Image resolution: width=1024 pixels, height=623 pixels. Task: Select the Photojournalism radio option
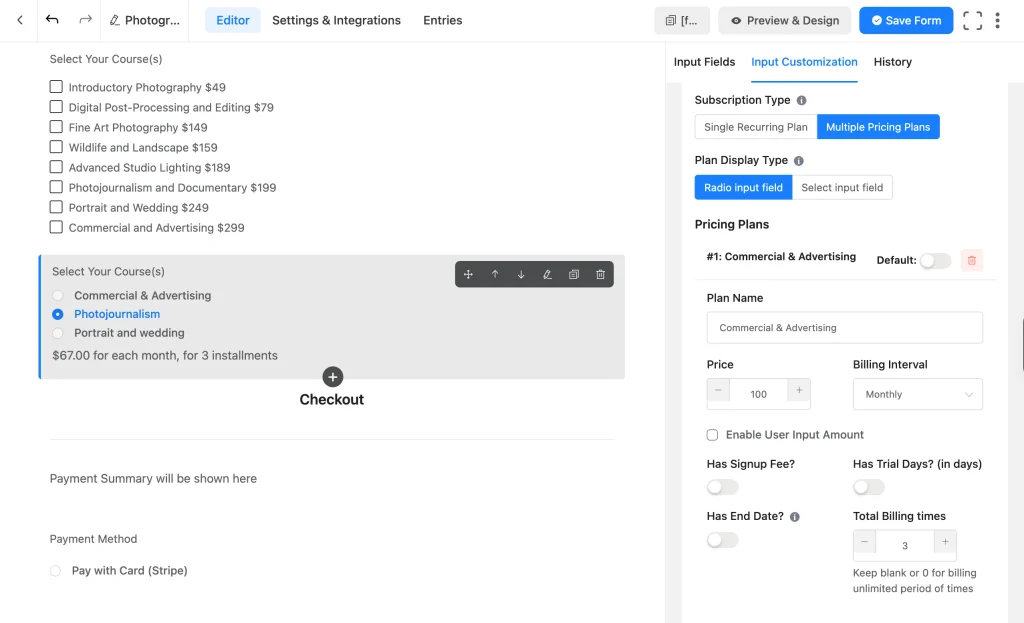pos(58,314)
